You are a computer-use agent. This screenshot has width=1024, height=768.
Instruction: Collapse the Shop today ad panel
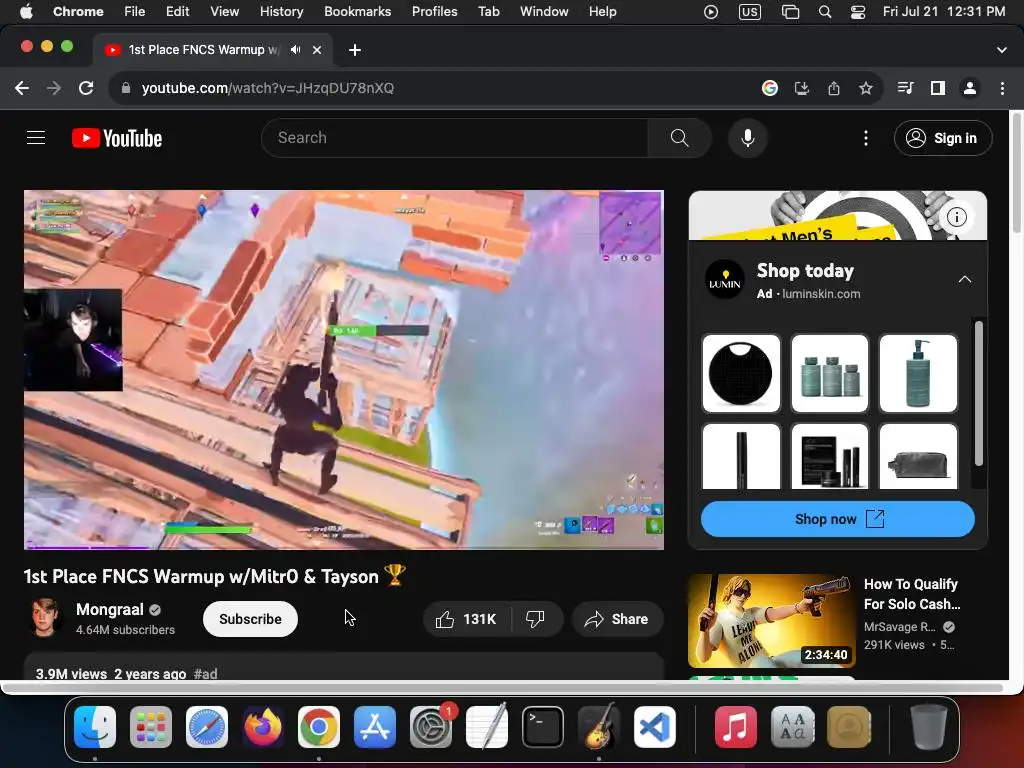point(965,280)
